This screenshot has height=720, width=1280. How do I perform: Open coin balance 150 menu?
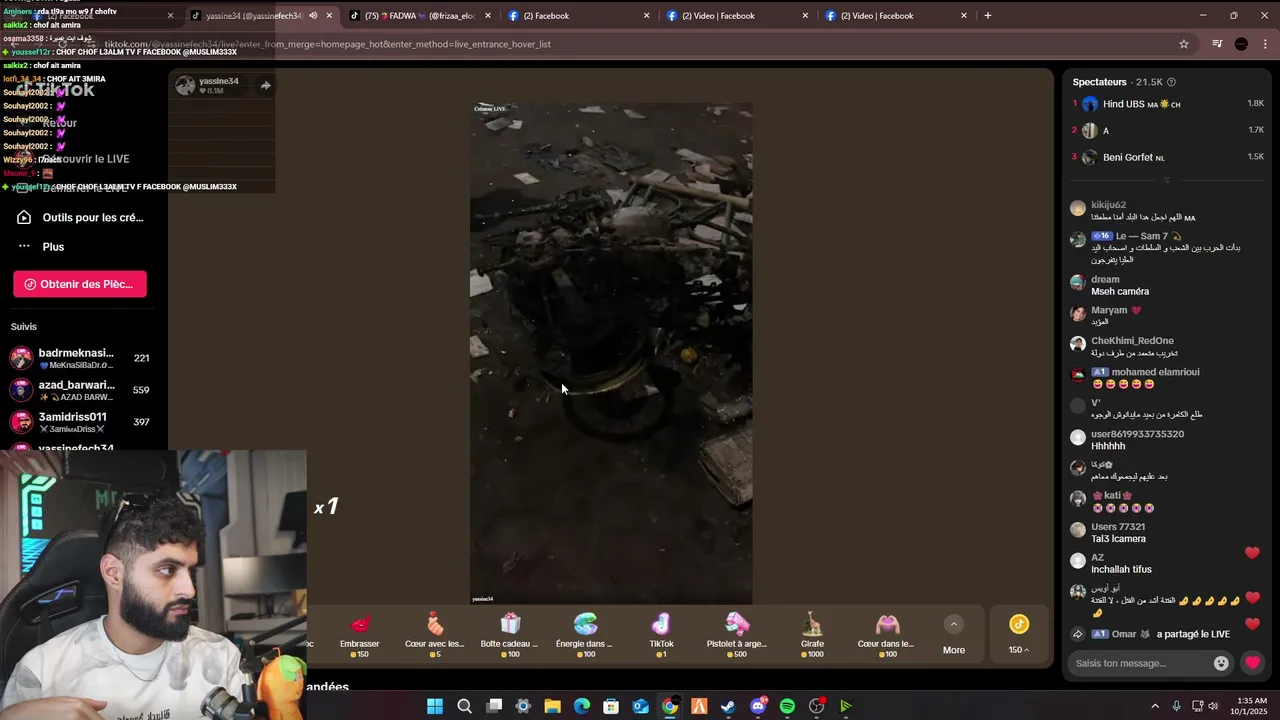1019,634
